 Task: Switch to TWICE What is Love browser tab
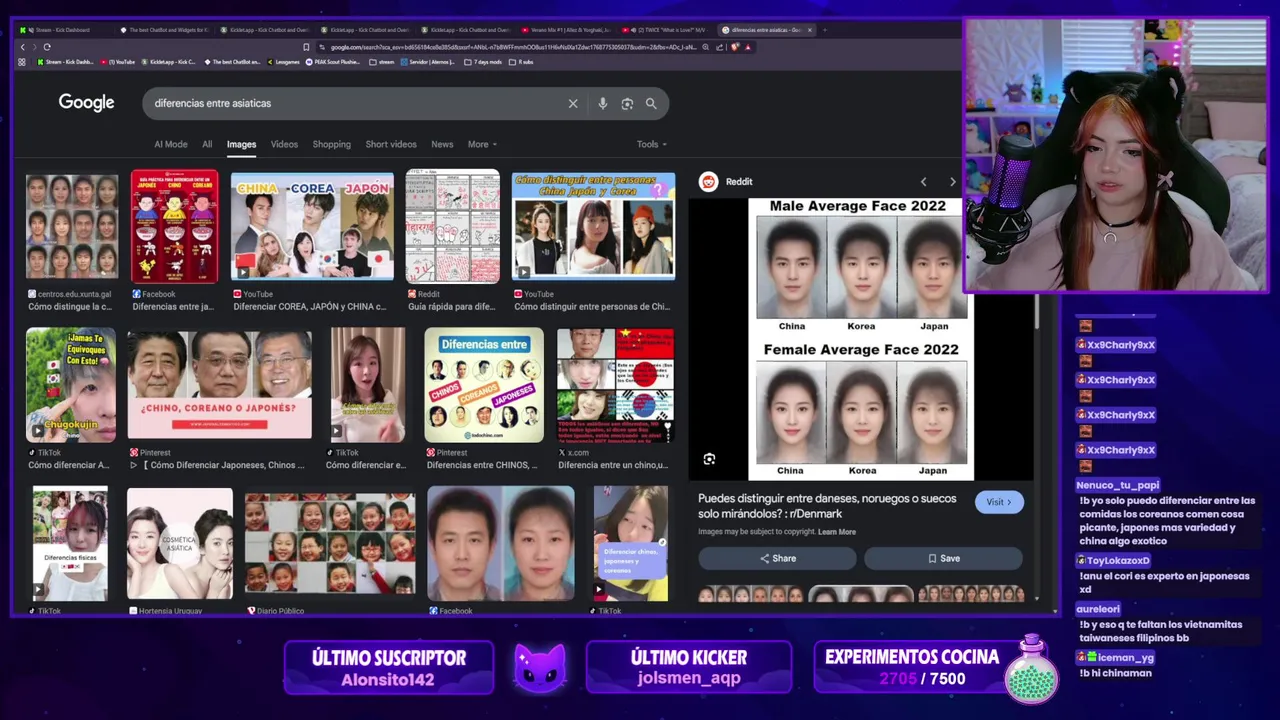(x=665, y=30)
